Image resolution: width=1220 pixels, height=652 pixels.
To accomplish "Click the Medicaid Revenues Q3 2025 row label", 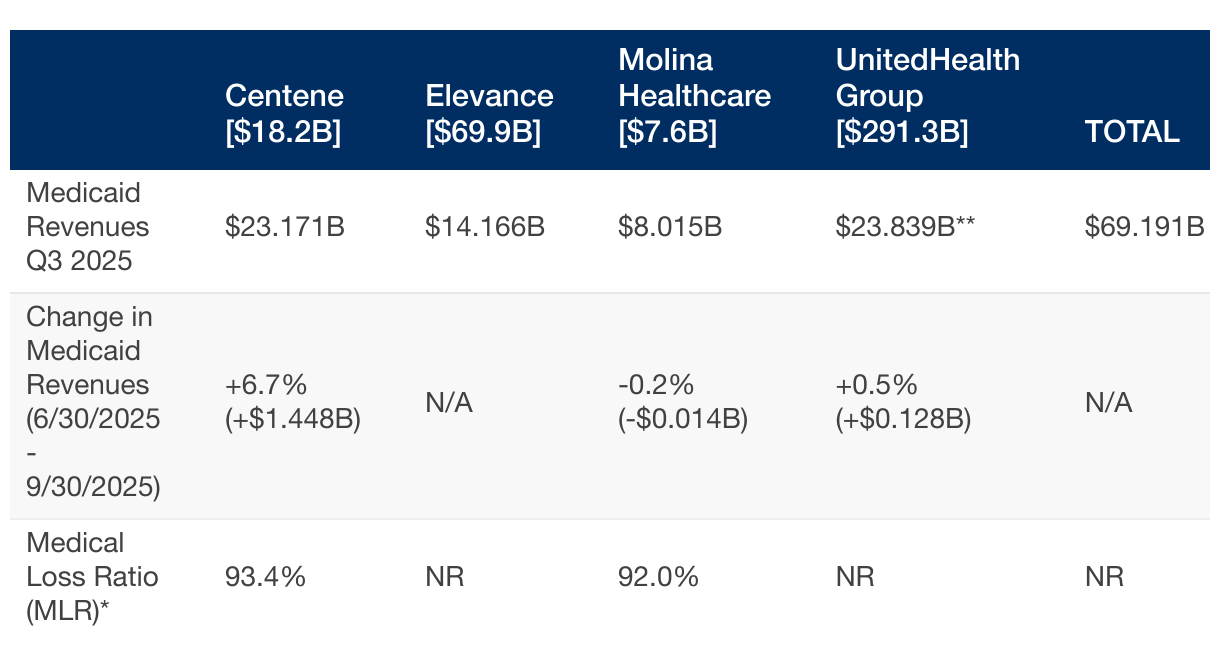I will pos(87,227).
